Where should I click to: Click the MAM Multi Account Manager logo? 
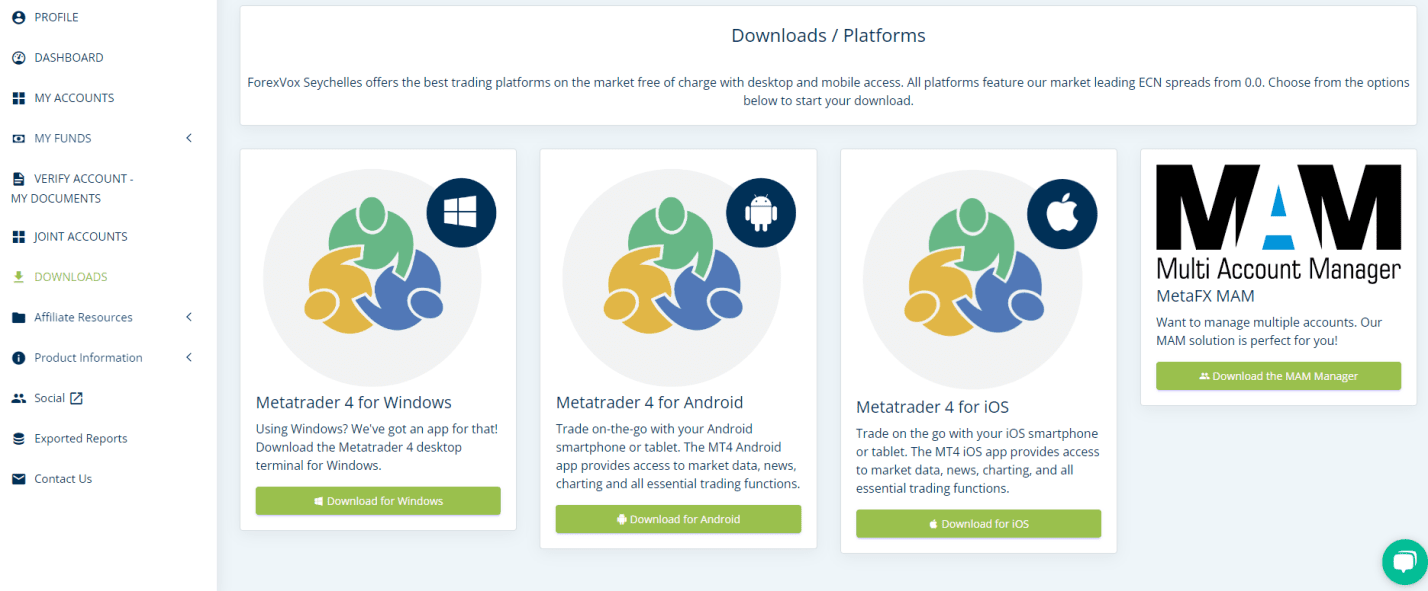[1279, 223]
